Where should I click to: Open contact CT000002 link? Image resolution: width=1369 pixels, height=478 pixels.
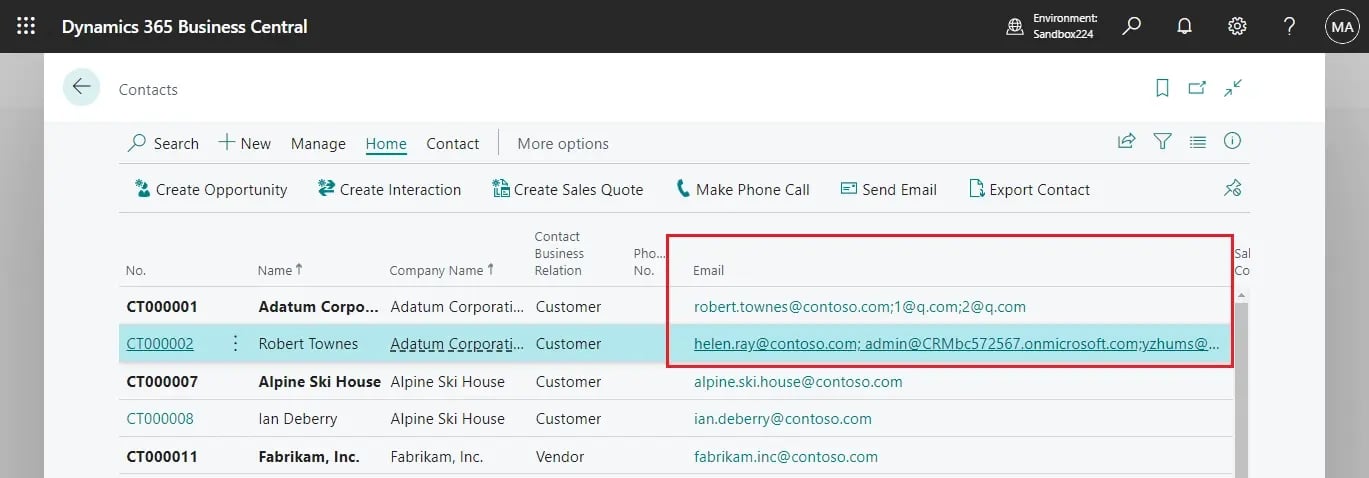click(x=160, y=343)
